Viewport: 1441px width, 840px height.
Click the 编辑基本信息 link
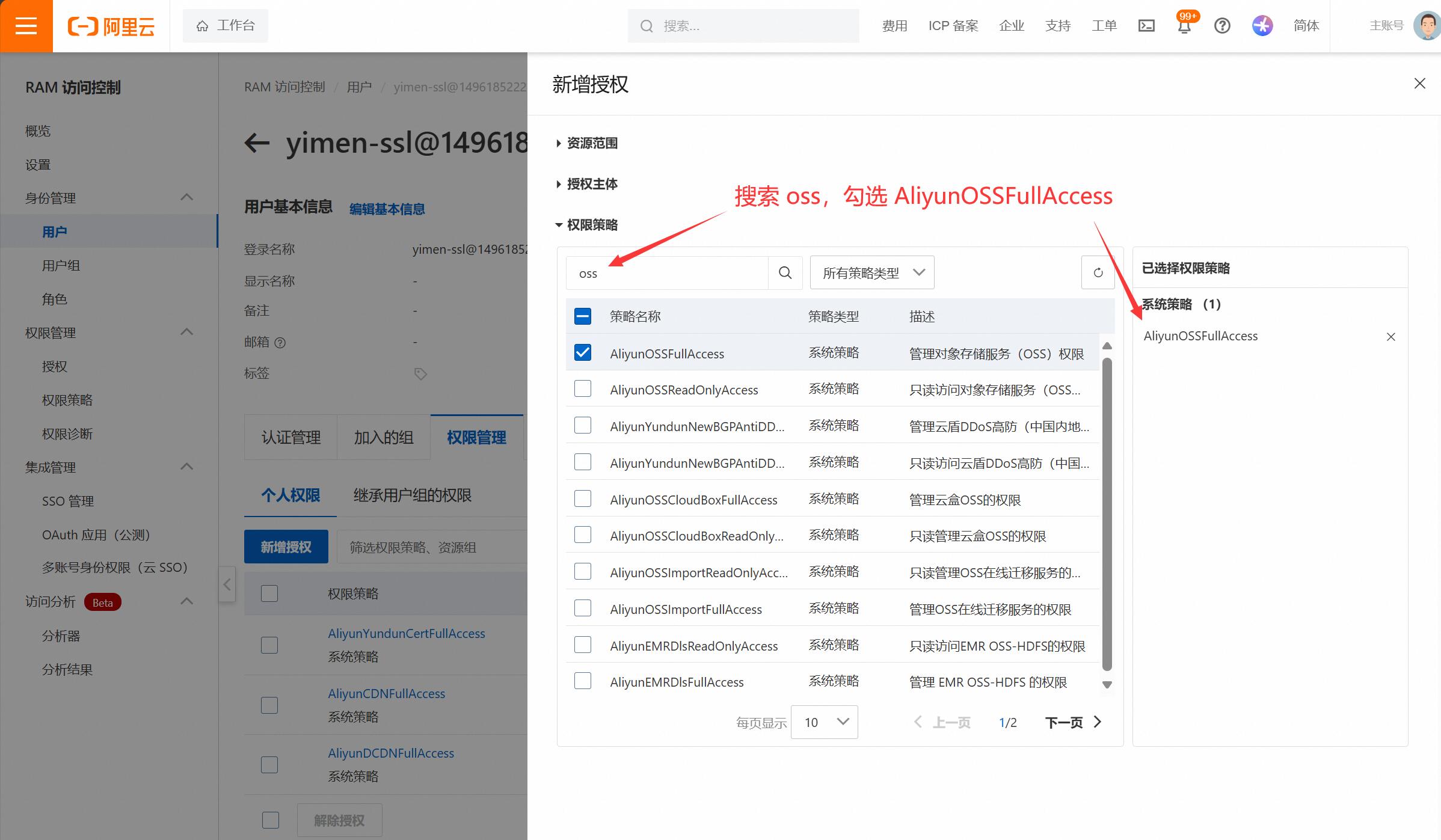click(387, 209)
